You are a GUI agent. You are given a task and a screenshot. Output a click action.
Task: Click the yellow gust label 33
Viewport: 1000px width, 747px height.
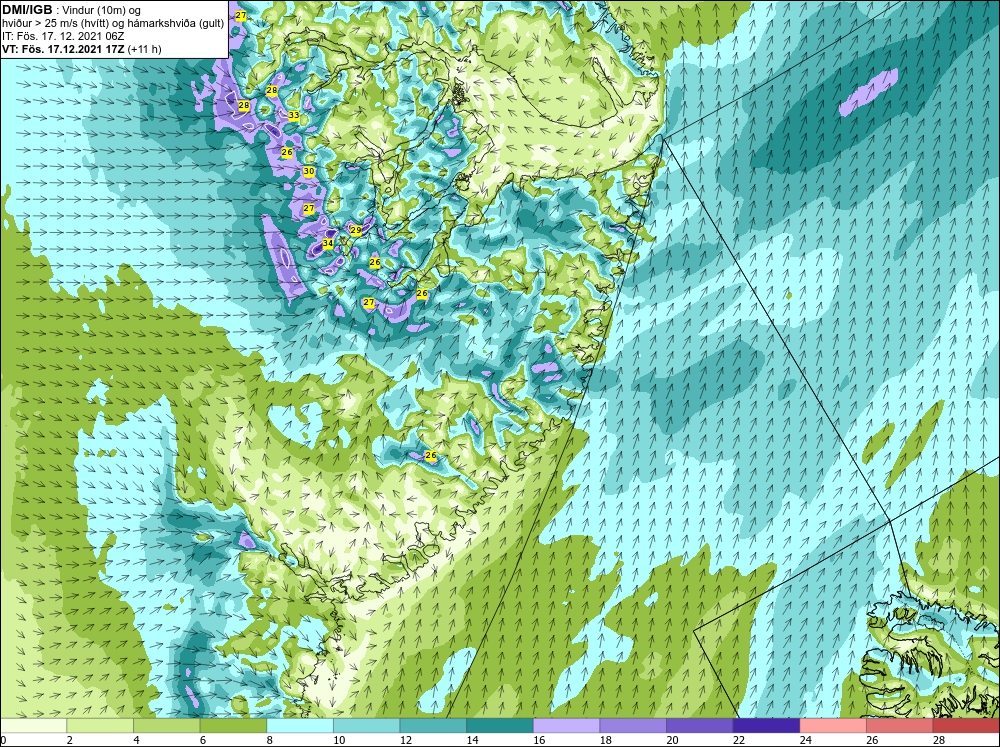coord(293,115)
